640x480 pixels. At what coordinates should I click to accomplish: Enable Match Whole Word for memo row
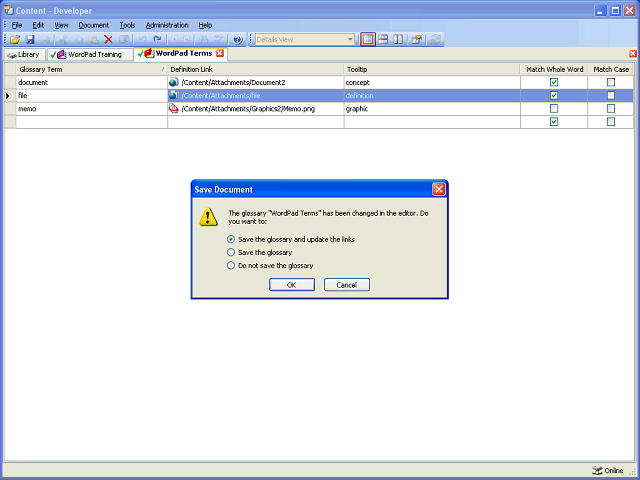pyautogui.click(x=554, y=109)
